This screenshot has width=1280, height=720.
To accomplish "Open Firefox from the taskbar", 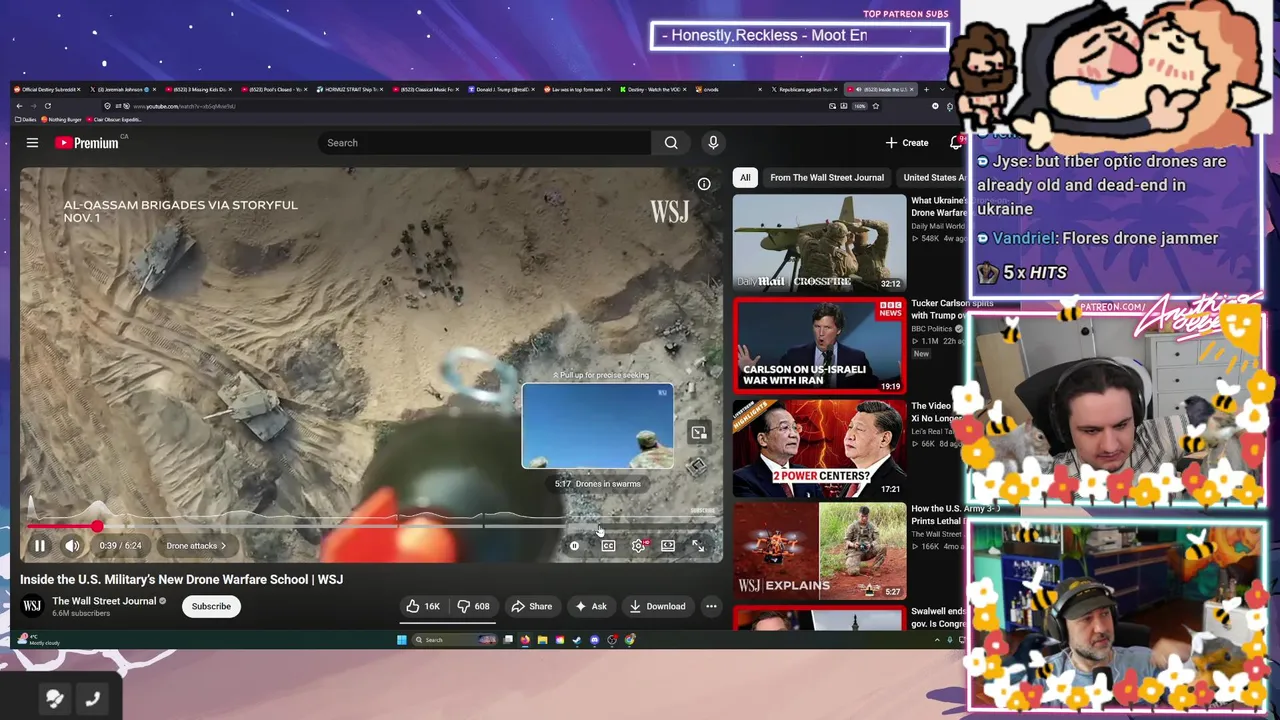I will point(526,640).
